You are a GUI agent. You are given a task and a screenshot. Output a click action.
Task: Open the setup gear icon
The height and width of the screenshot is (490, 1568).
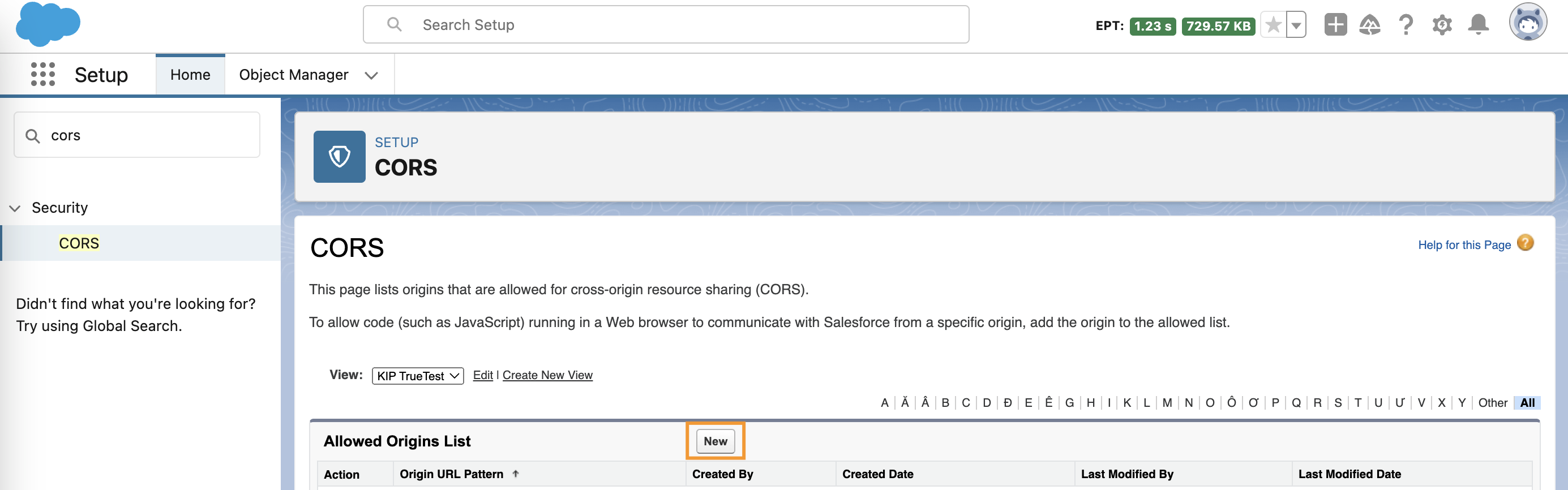click(1442, 25)
